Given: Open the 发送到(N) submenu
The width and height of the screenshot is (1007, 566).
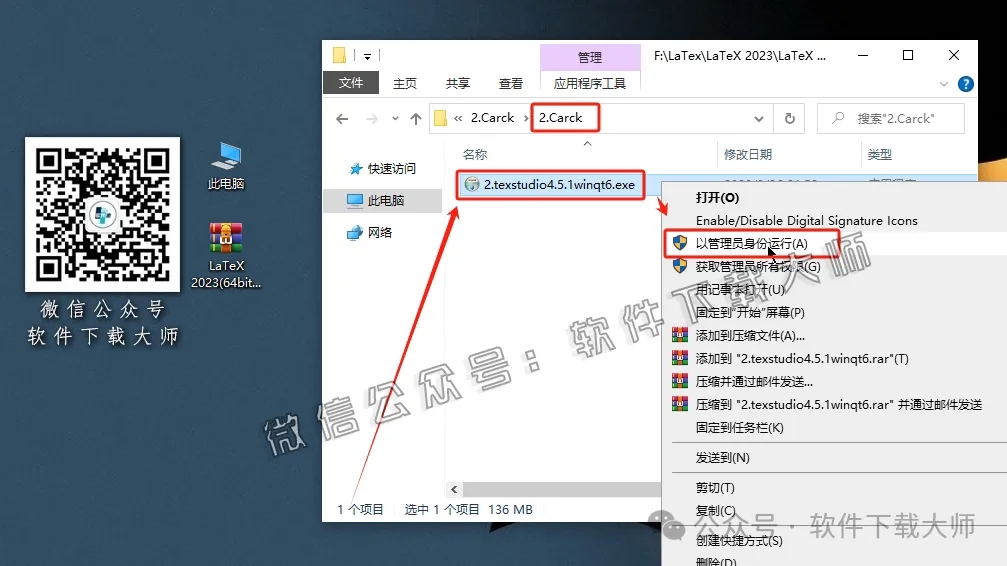Looking at the screenshot, I should pos(722,457).
